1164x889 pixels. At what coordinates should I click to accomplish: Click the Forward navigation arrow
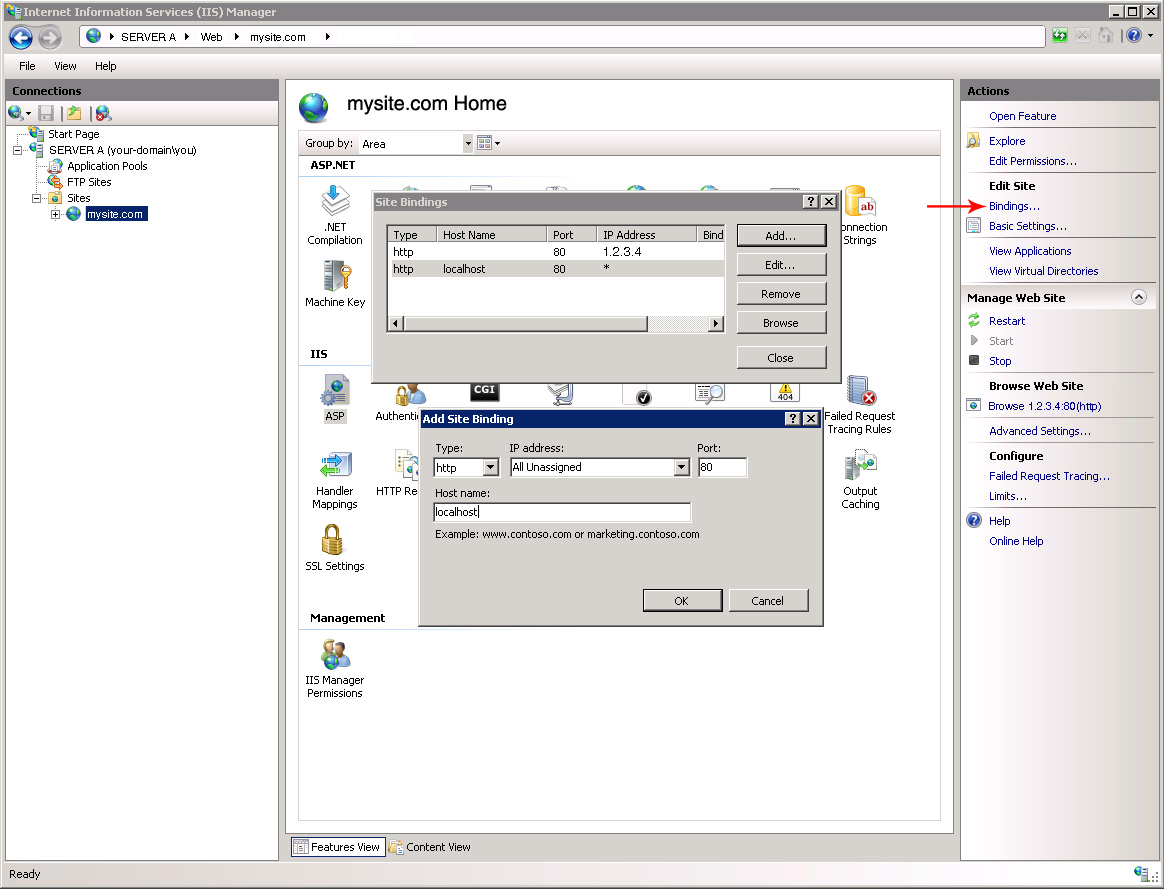coord(49,37)
